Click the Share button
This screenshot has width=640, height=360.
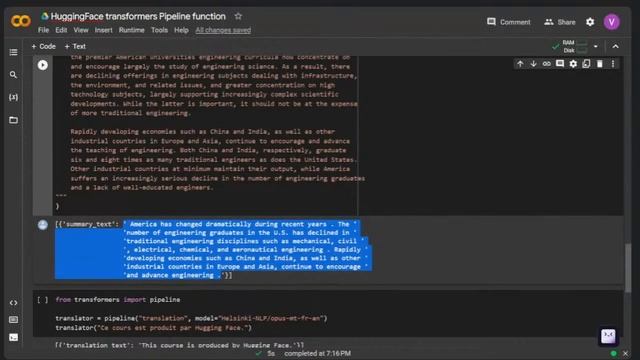tap(560, 22)
